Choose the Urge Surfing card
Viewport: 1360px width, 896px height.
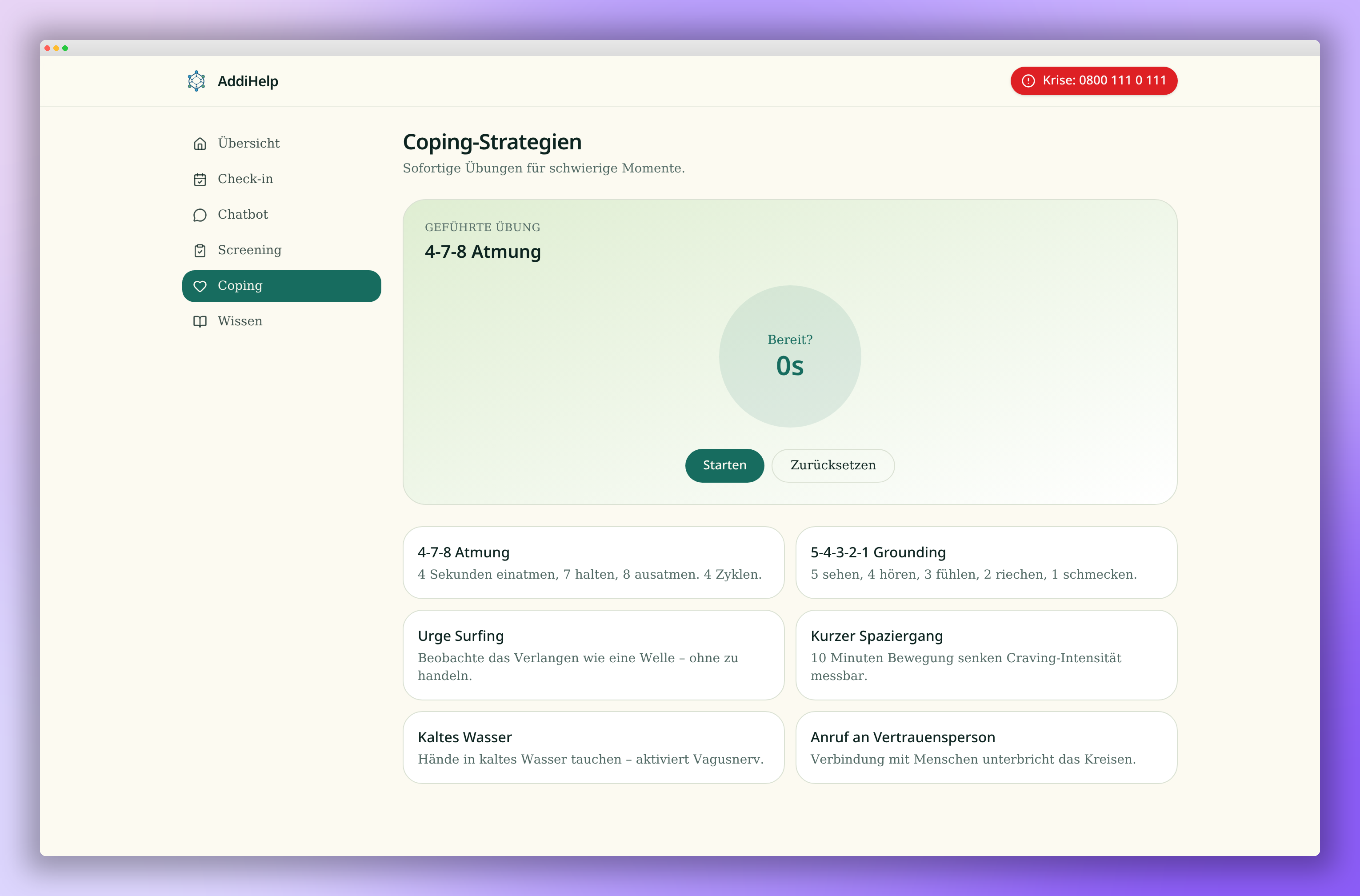(x=593, y=655)
